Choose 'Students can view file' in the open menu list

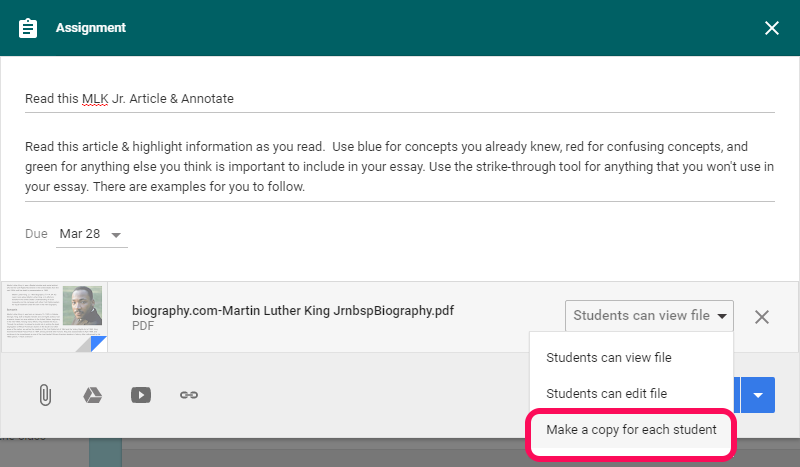pyautogui.click(x=608, y=357)
